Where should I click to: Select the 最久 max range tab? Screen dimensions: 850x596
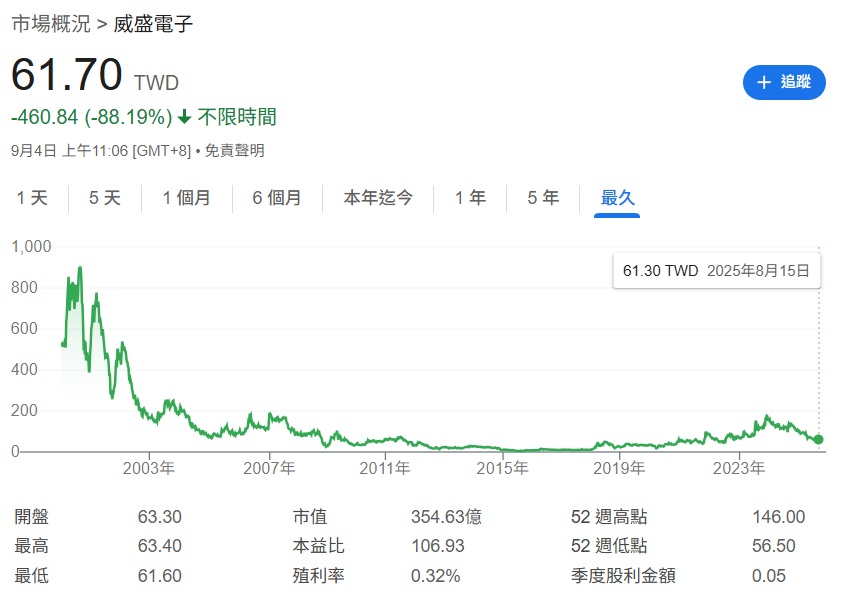(x=617, y=198)
